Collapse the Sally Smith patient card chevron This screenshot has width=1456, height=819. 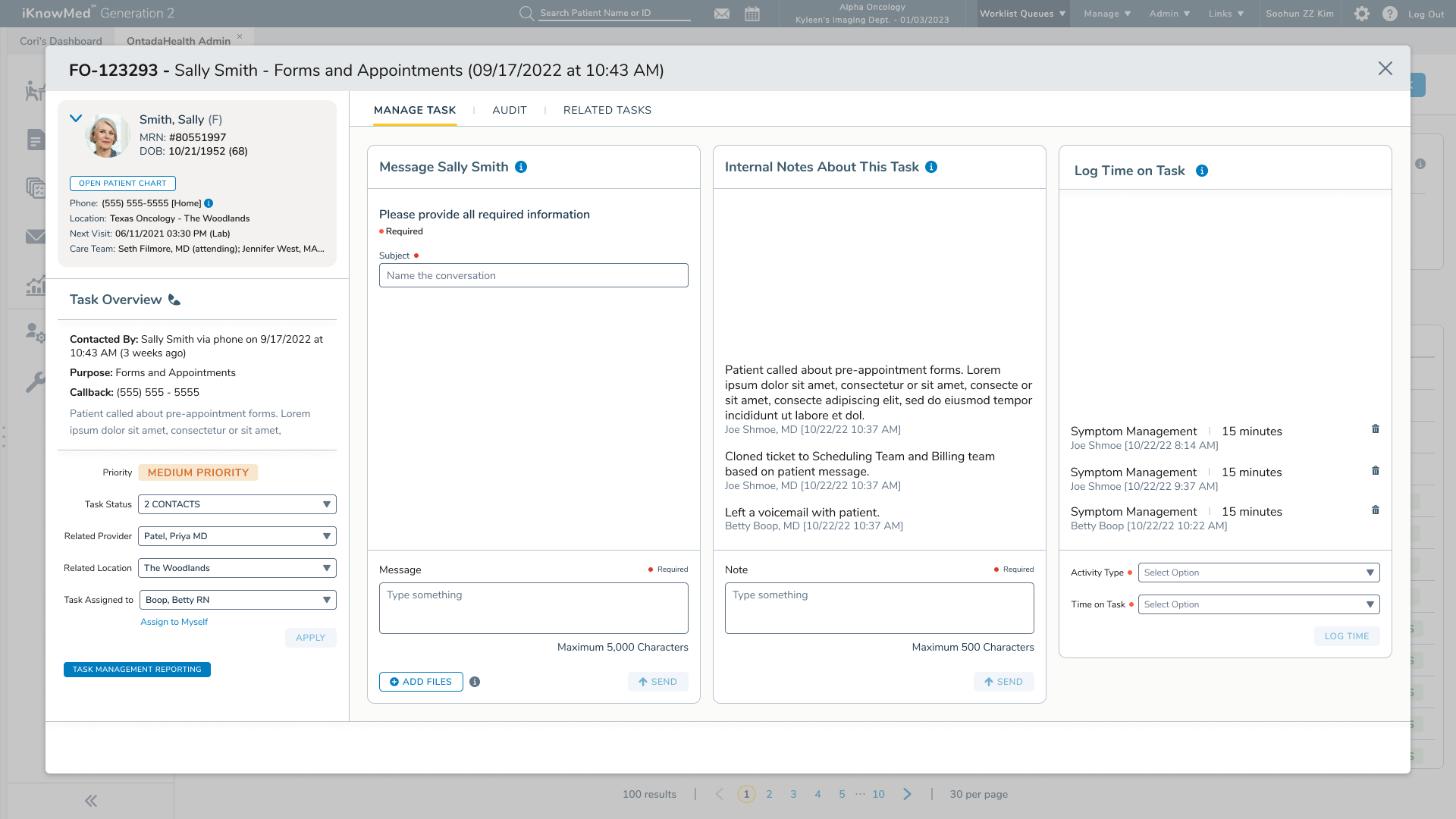coord(76,118)
